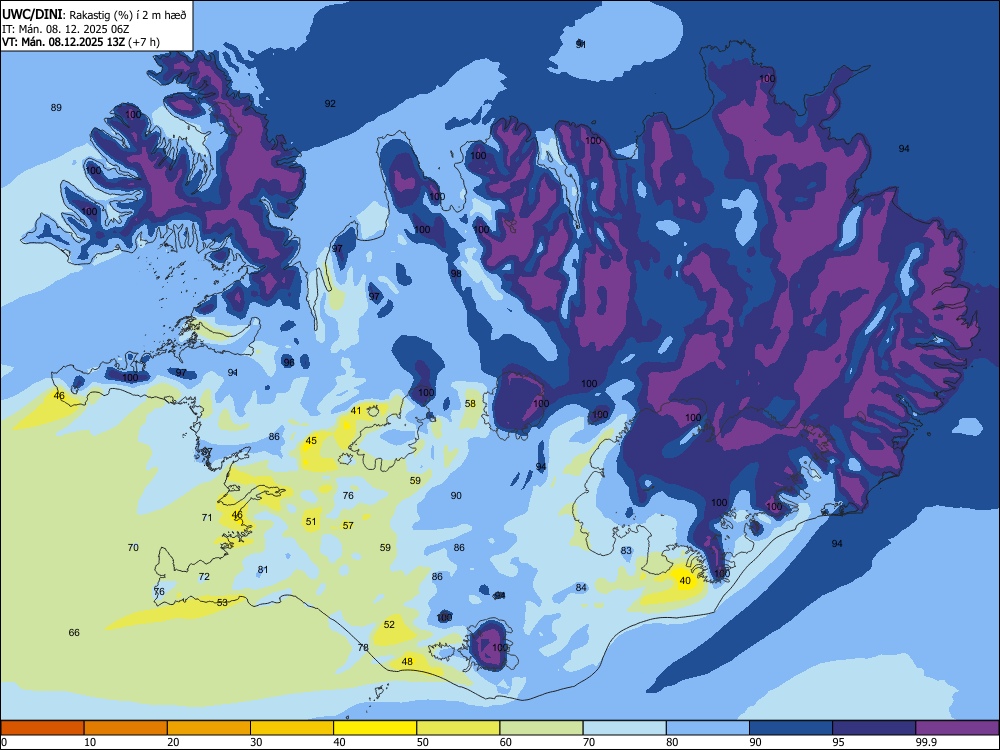Viewport: 1000px width, 750px height.
Task: Click the legend tick label 50
Action: click(422, 742)
